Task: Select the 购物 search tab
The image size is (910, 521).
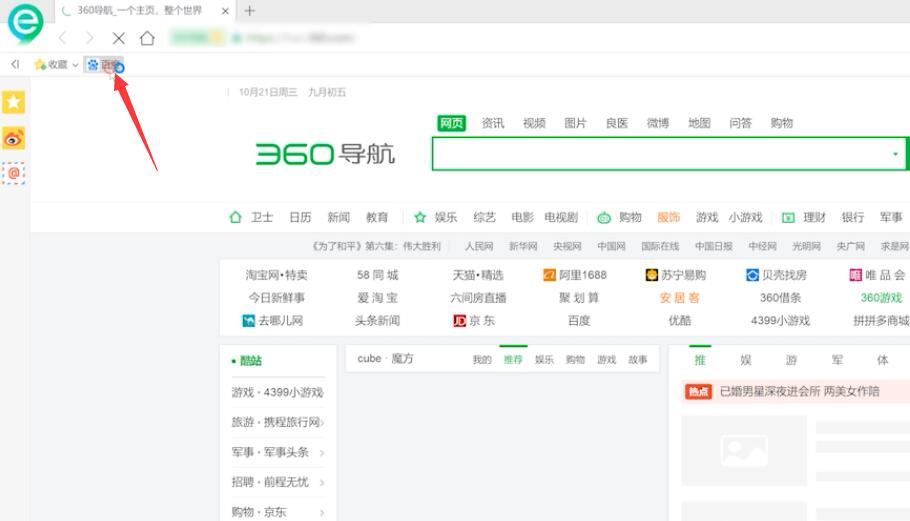Action: pyautogui.click(x=781, y=123)
